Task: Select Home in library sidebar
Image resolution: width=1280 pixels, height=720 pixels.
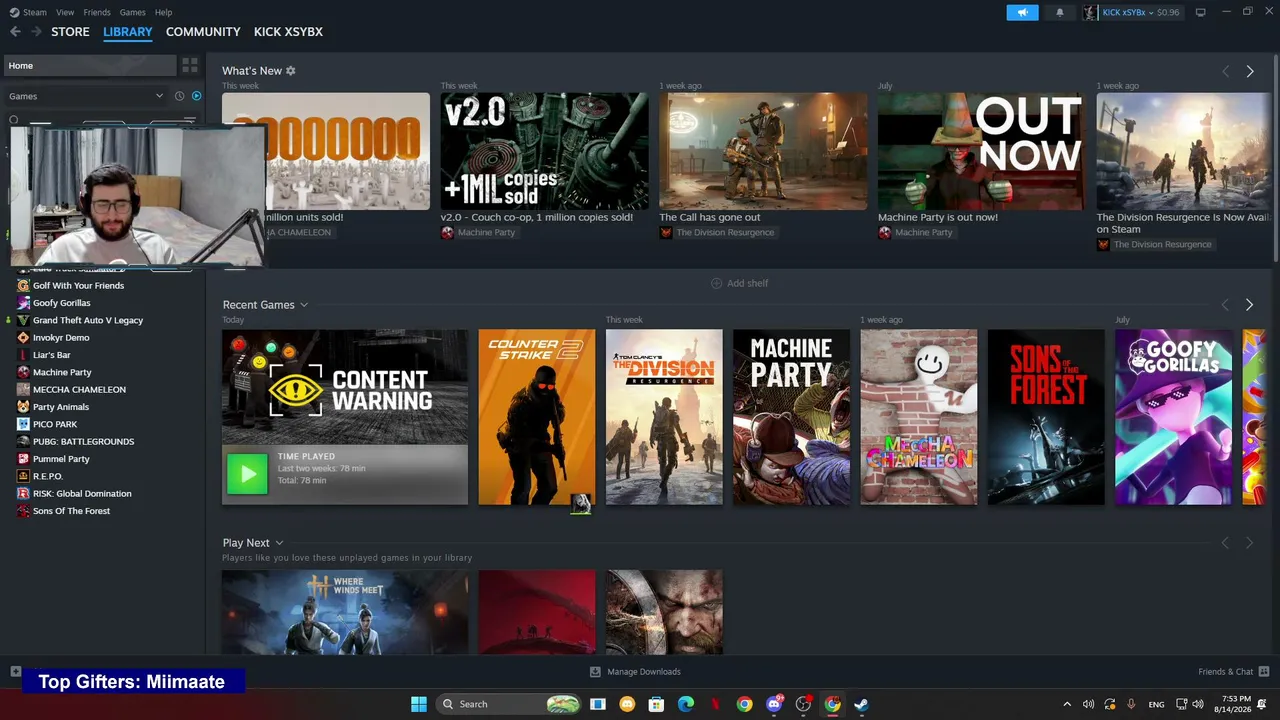Action: [x=89, y=66]
